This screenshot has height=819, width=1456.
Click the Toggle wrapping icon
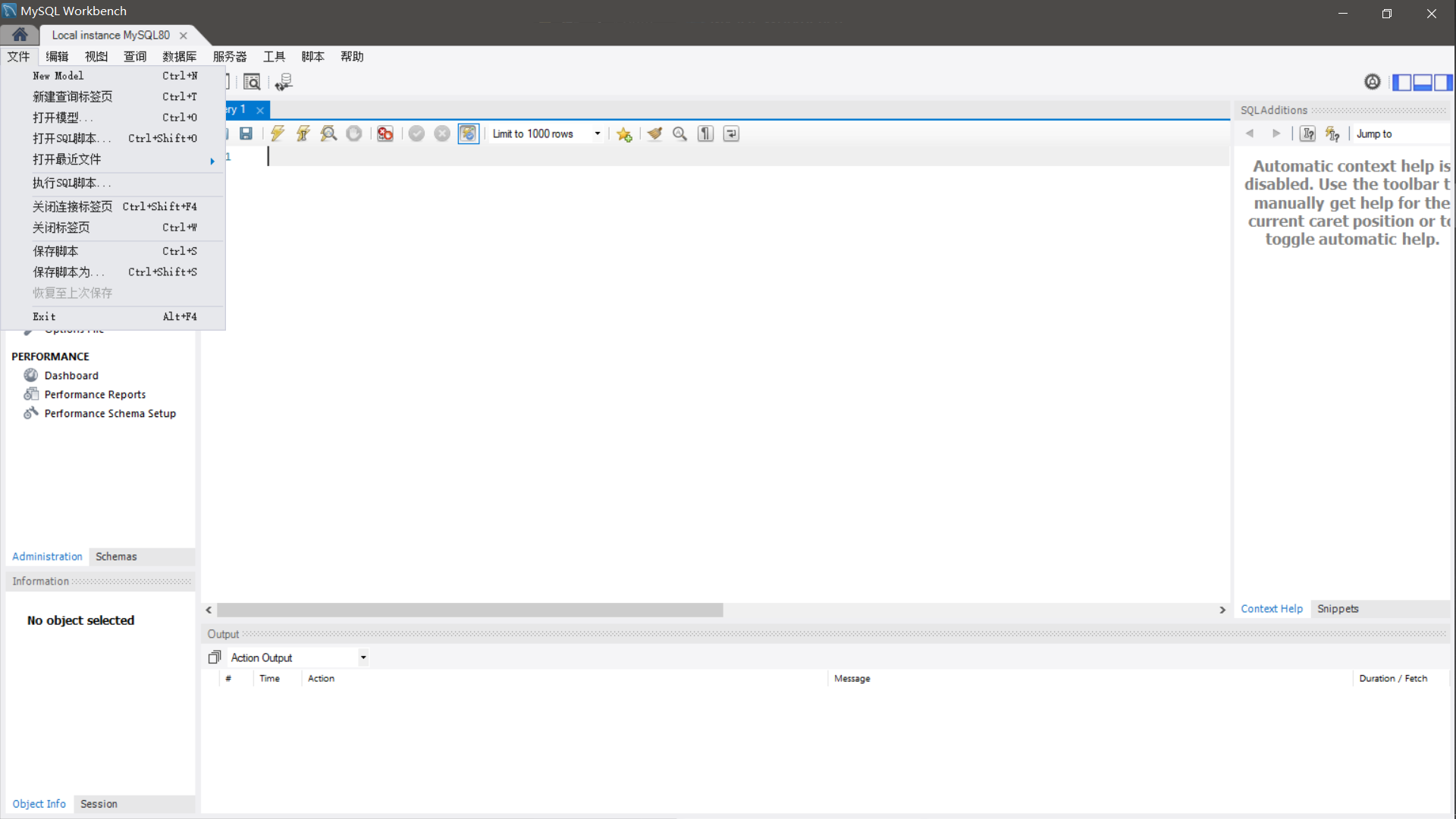click(x=731, y=133)
